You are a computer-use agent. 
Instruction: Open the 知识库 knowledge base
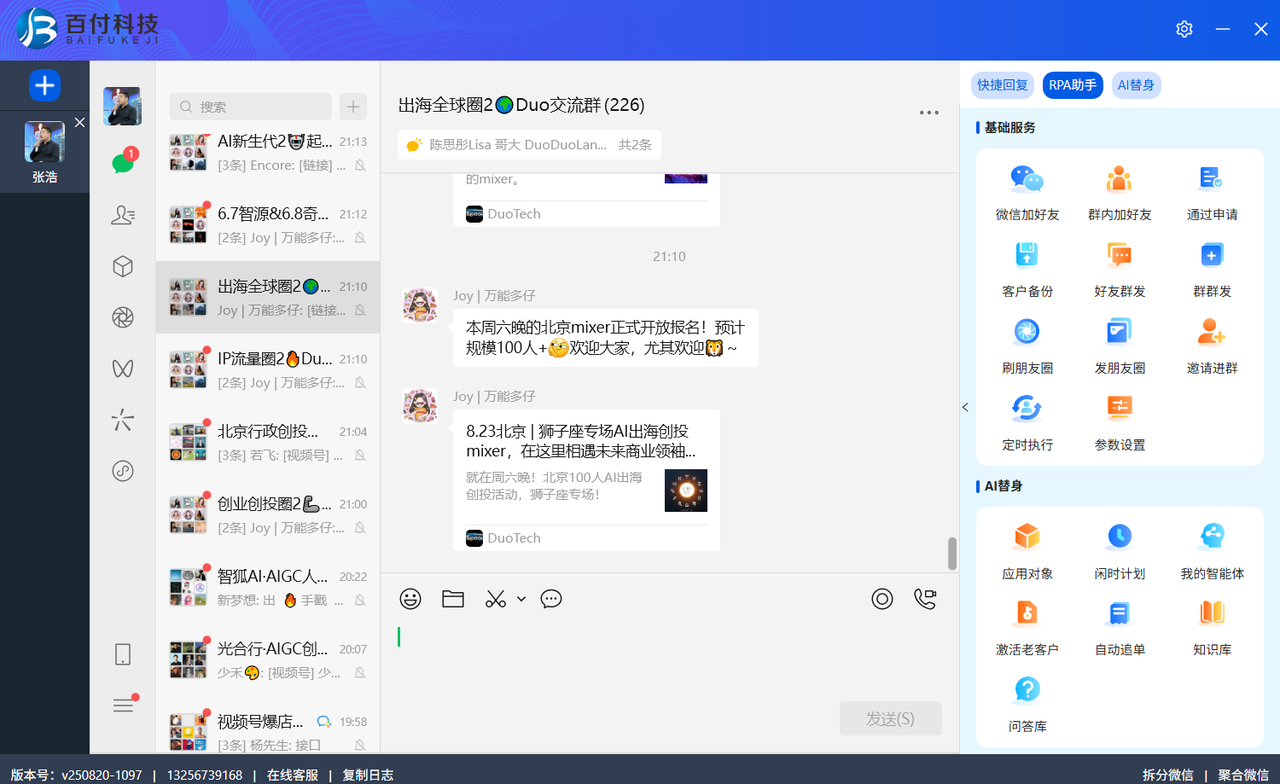tap(1211, 625)
